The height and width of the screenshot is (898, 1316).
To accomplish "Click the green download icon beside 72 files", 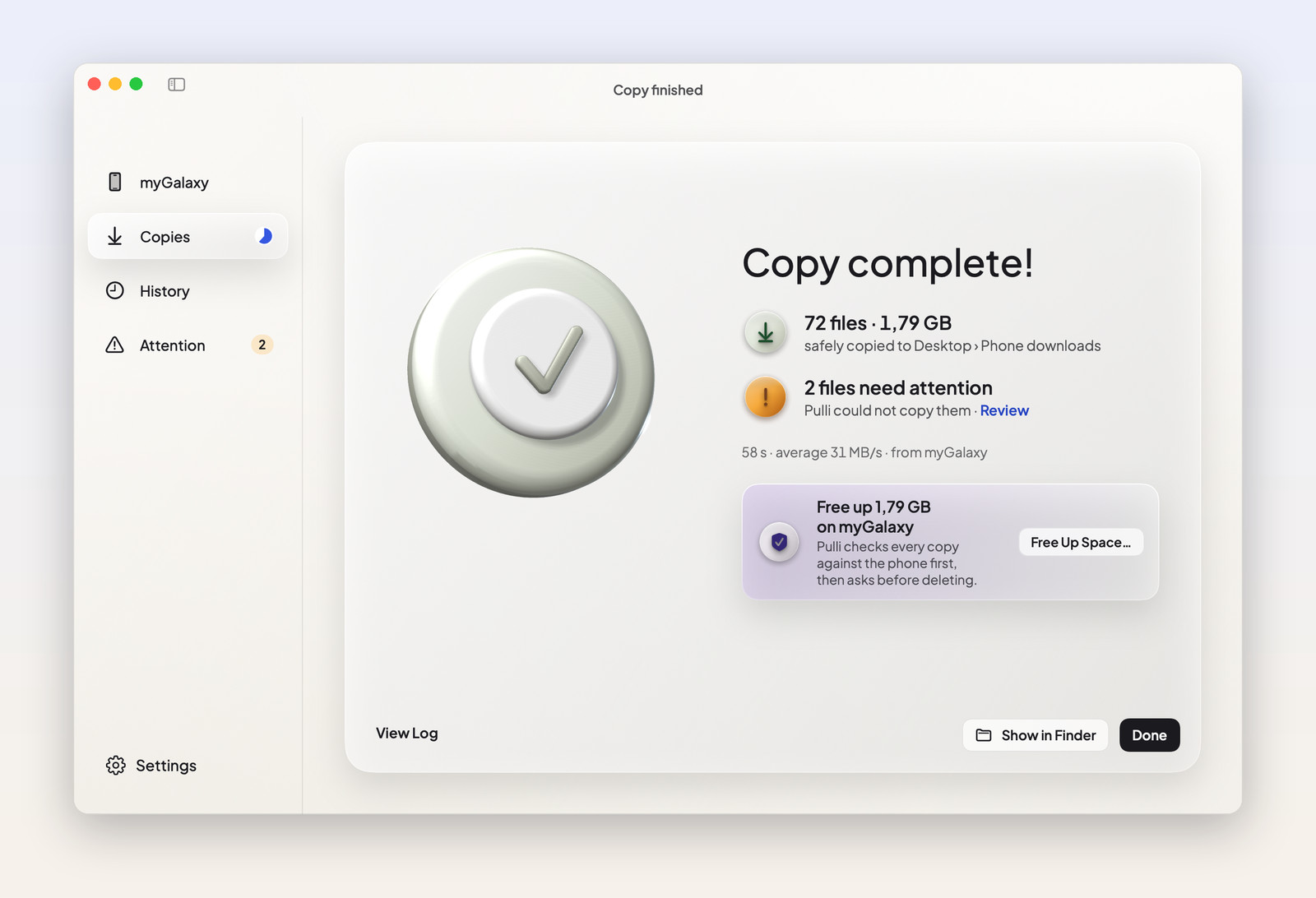I will [x=766, y=332].
